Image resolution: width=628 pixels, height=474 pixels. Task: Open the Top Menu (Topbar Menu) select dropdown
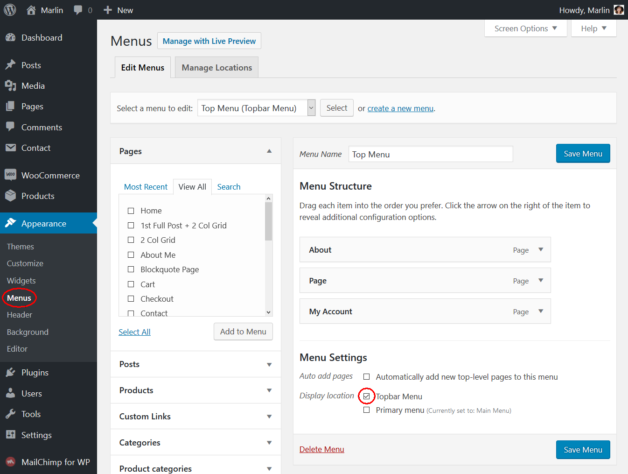pyautogui.click(x=256, y=108)
